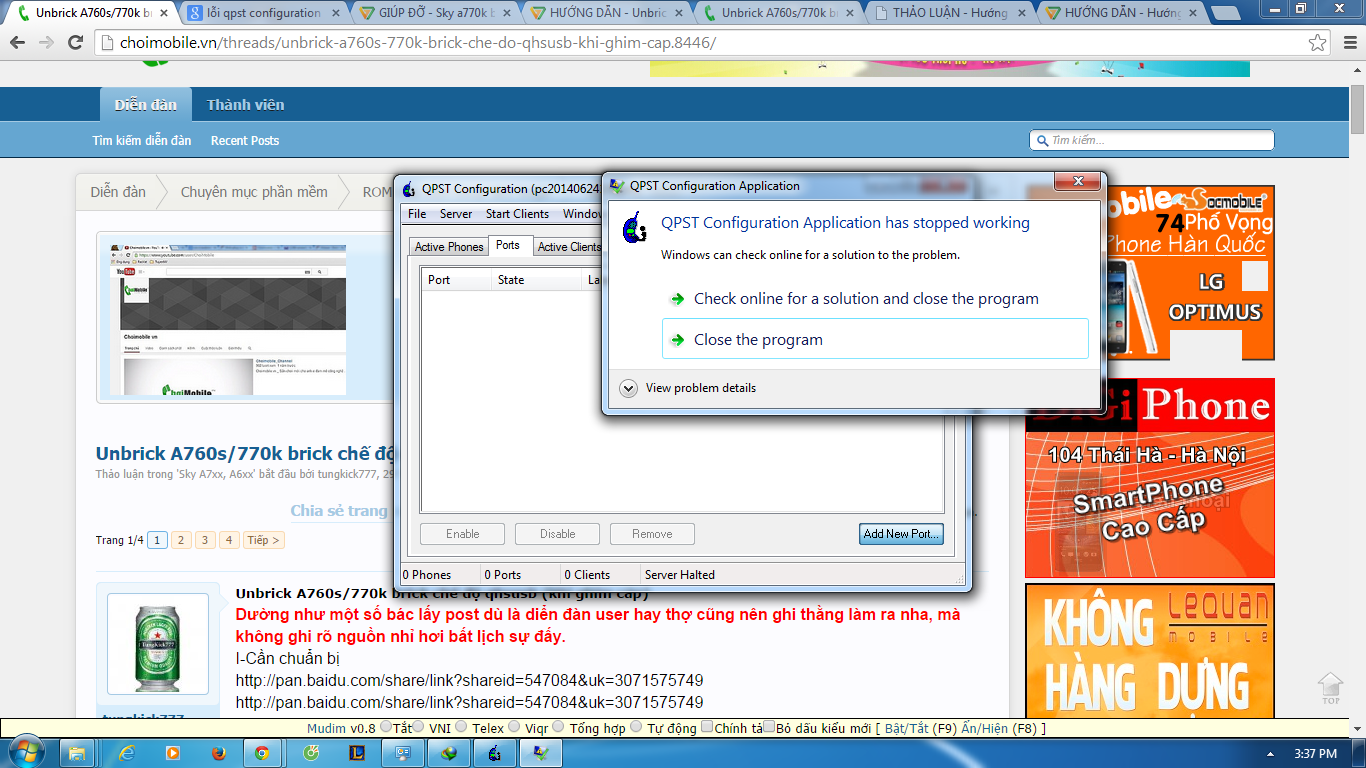The width and height of the screenshot is (1366, 768).
Task: Open the Recent Posts link
Action: click(245, 141)
